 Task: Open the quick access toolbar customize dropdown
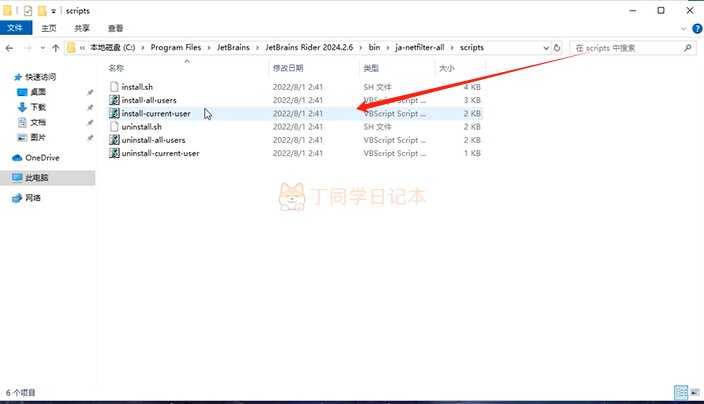pyautogui.click(x=54, y=10)
